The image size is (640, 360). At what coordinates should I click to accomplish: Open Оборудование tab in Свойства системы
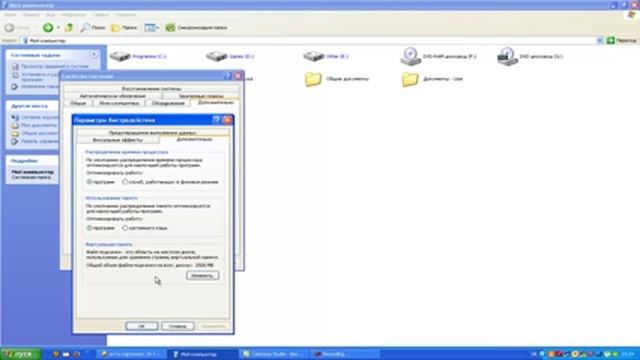[168, 103]
